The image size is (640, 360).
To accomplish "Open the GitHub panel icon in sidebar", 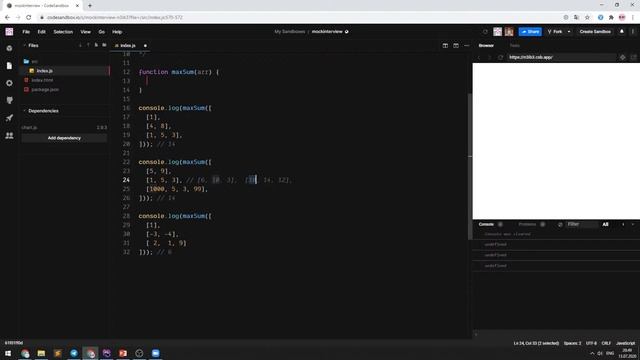I will click(x=9, y=100).
